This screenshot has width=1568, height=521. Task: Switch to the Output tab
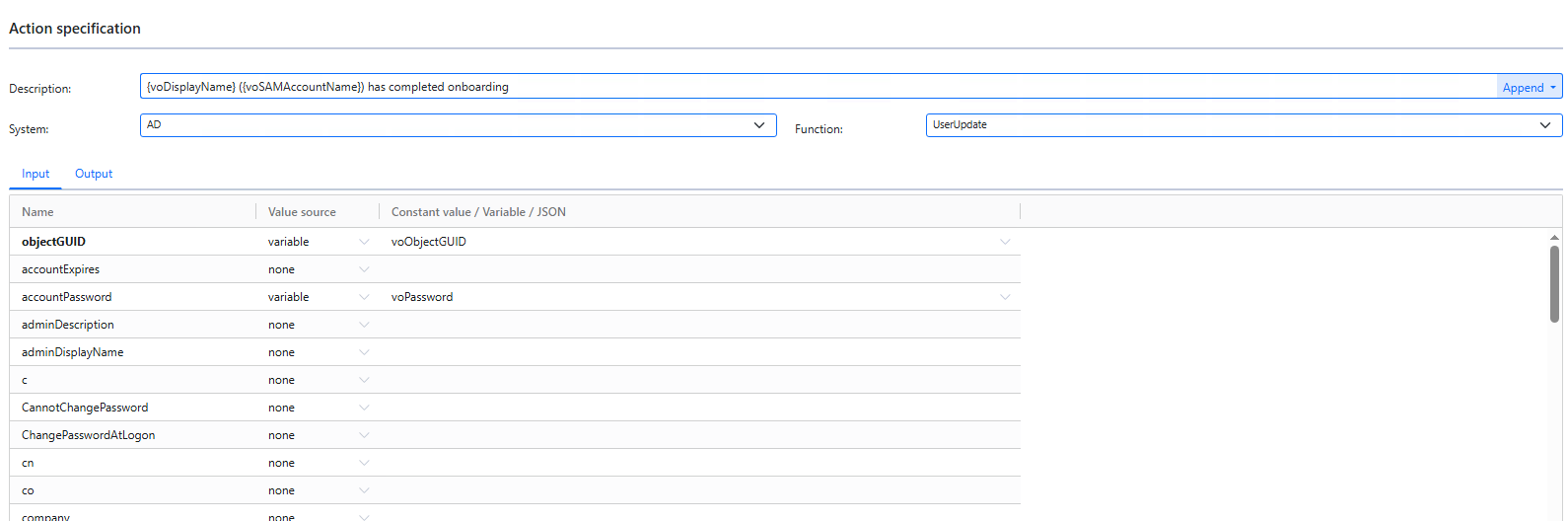pos(94,174)
